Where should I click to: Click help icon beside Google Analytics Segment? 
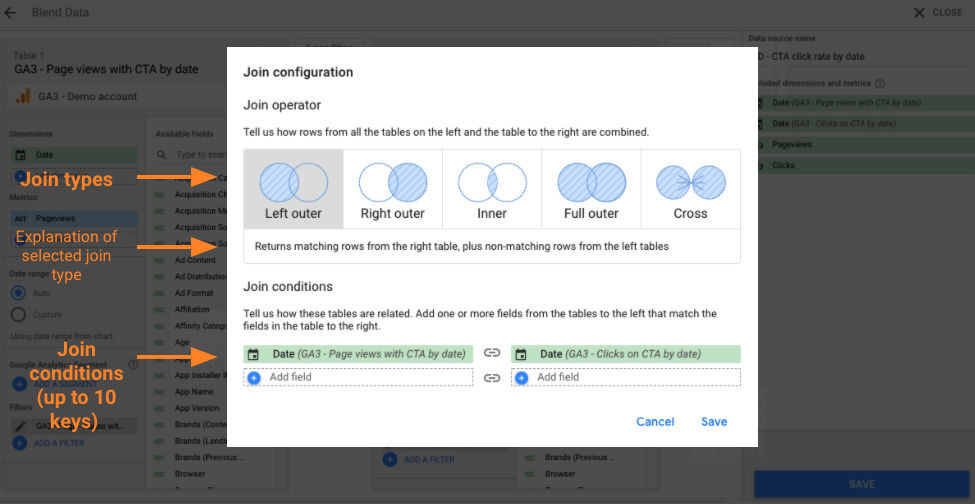click(132, 365)
